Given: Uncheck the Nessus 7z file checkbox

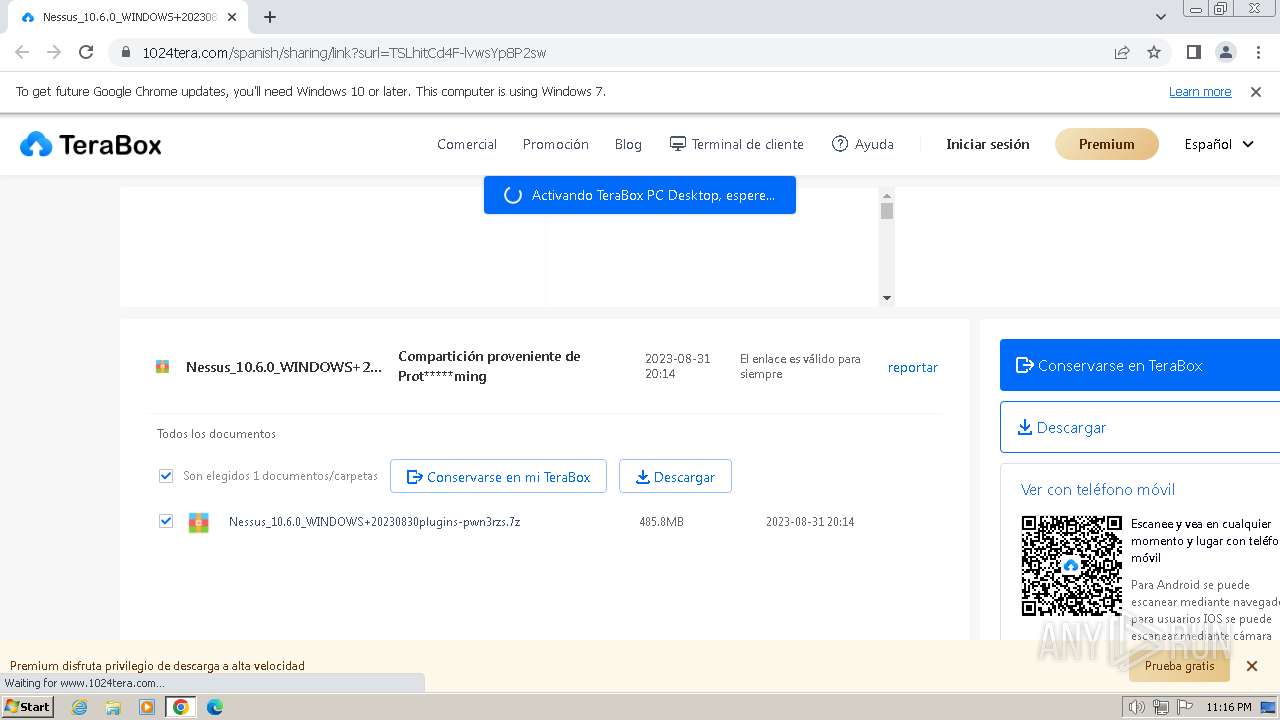Looking at the screenshot, I should (x=166, y=521).
